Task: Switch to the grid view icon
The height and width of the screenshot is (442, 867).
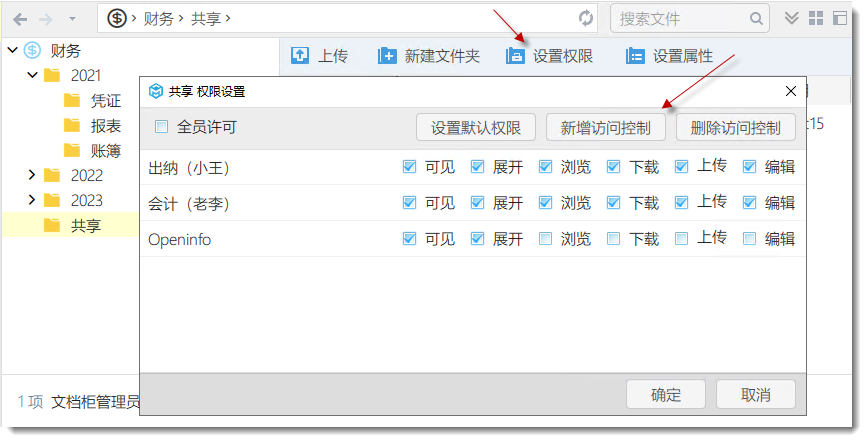Action: (x=815, y=18)
